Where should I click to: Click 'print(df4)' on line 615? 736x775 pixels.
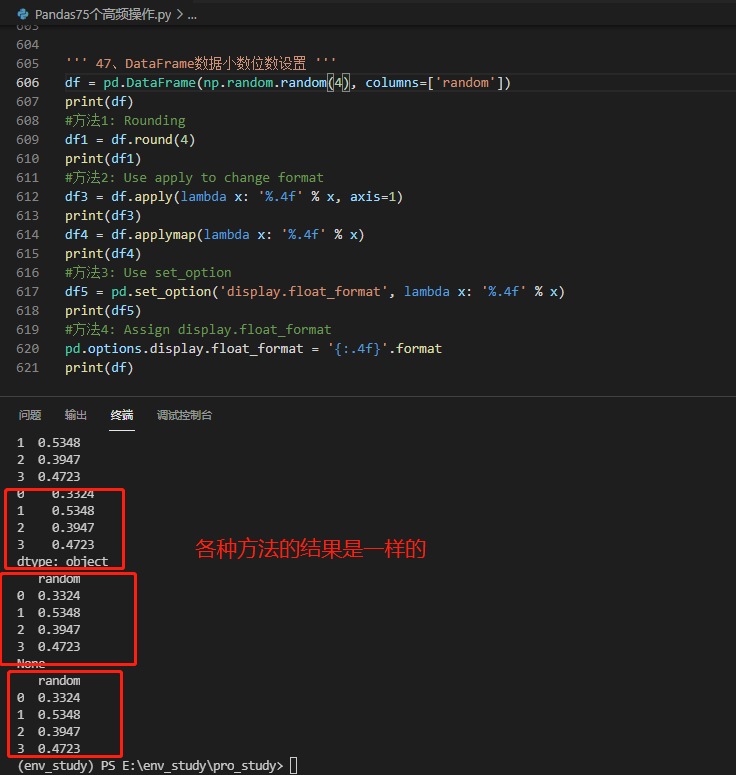[x=103, y=254]
